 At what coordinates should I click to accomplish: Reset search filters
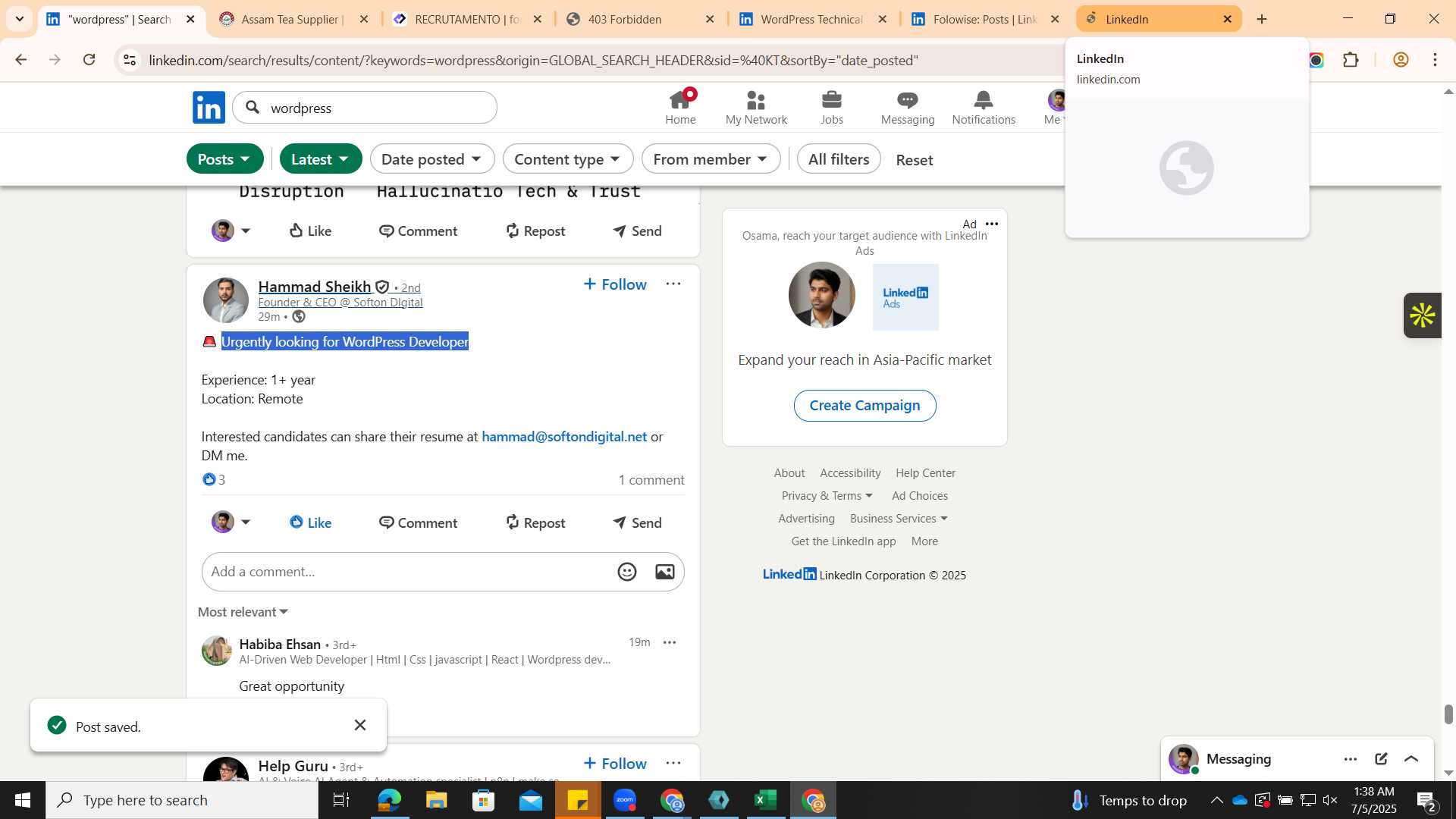pos(915,160)
